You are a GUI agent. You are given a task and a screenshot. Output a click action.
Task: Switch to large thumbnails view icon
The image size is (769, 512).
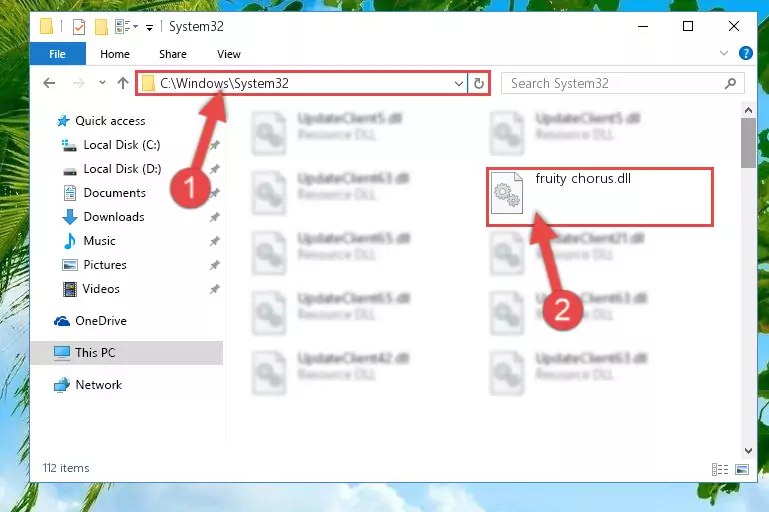point(742,469)
